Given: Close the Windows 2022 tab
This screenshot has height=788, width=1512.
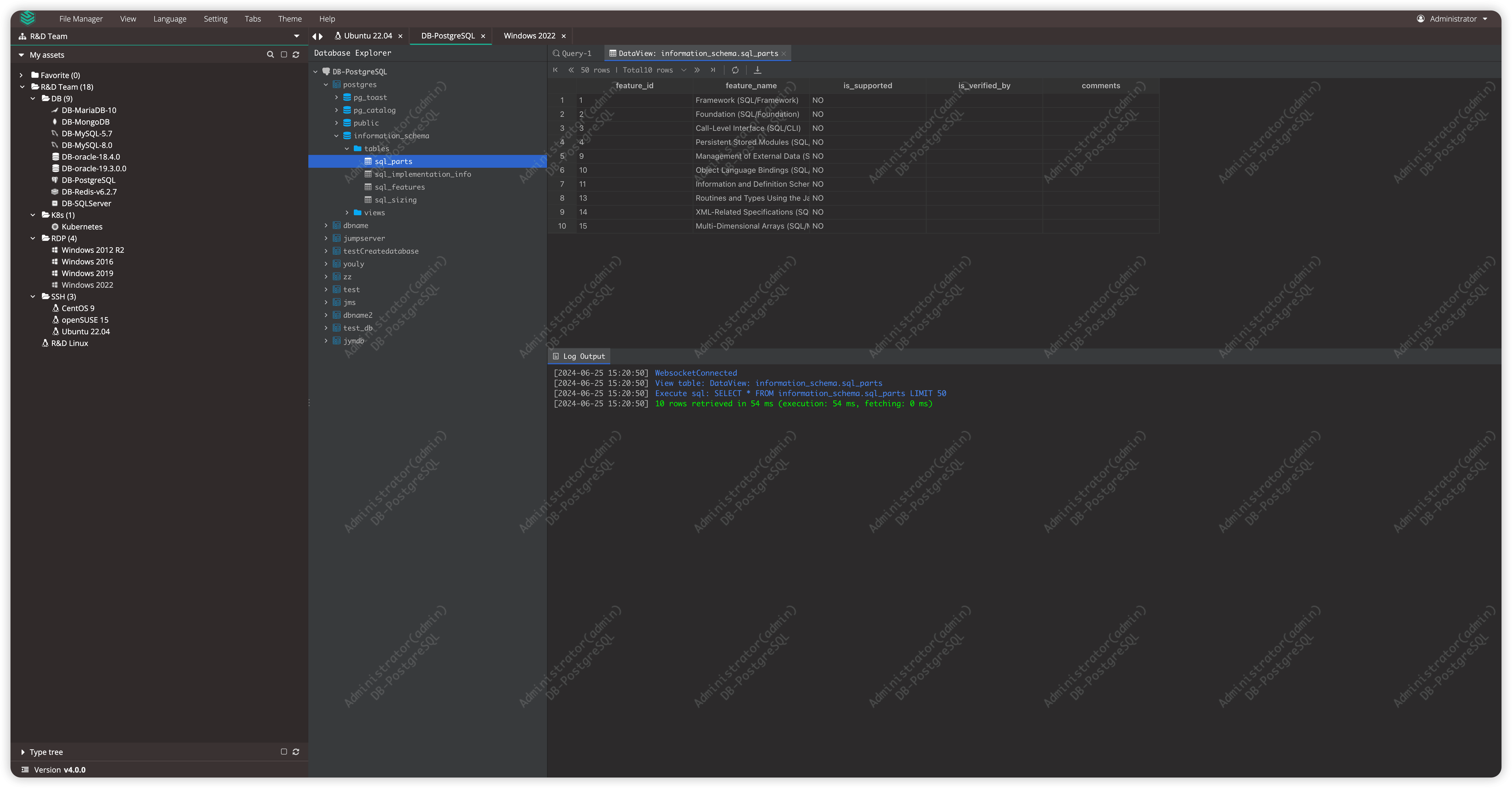Looking at the screenshot, I should pyautogui.click(x=563, y=36).
